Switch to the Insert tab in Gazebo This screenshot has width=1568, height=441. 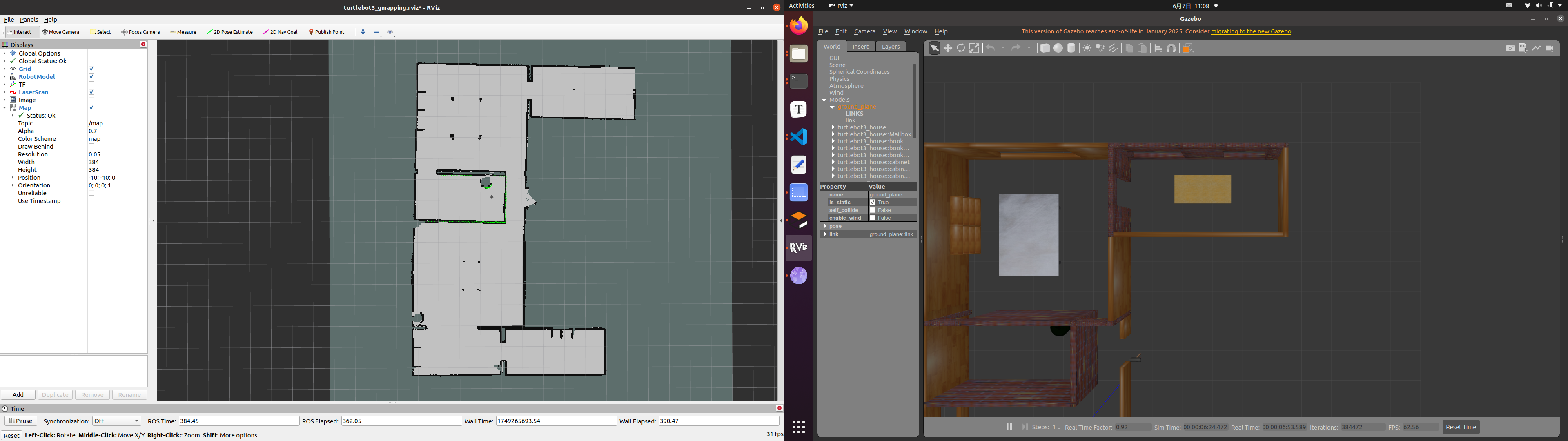pyautogui.click(x=861, y=46)
